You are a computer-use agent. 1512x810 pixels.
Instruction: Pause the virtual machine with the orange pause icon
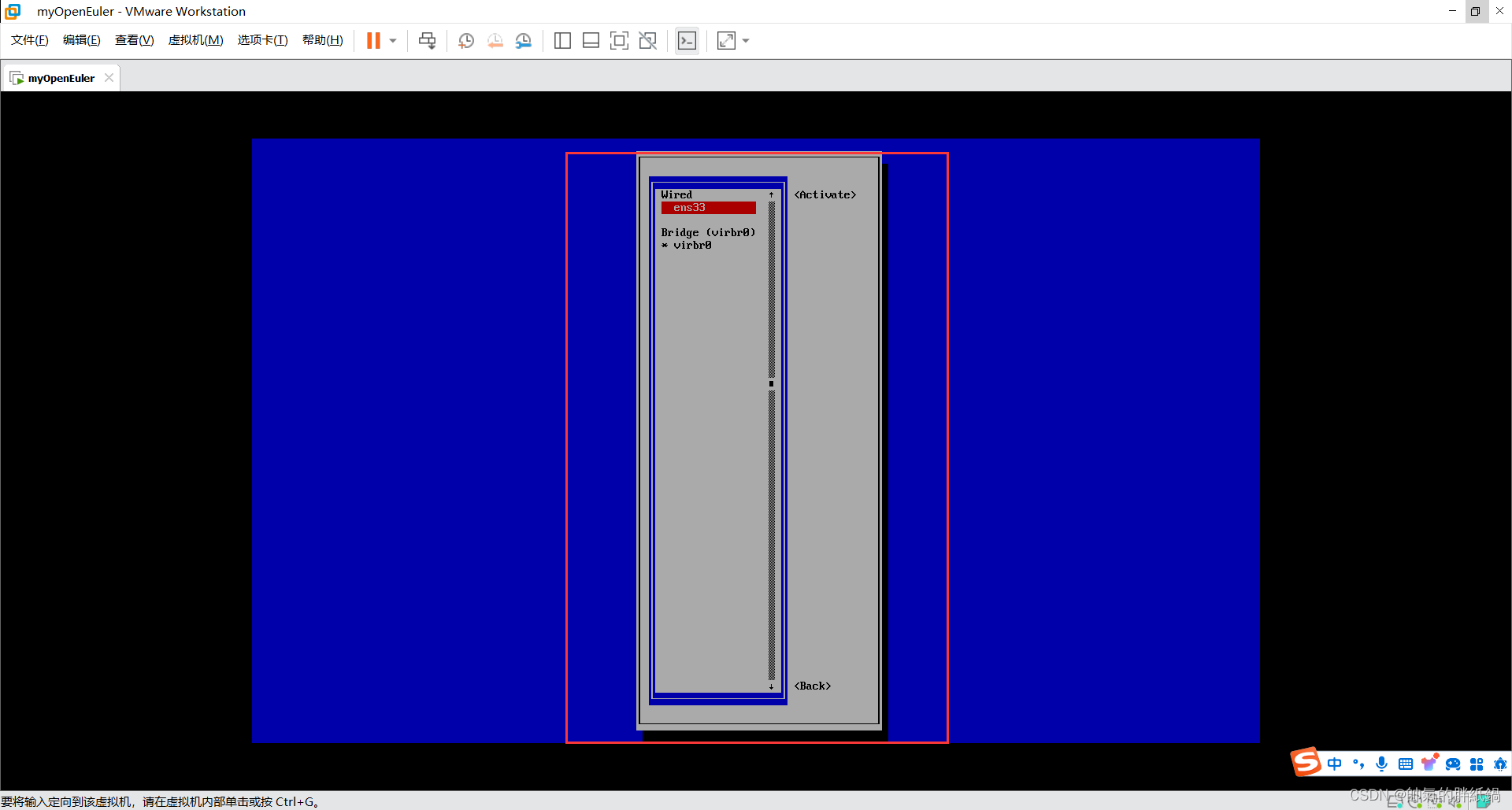click(373, 40)
